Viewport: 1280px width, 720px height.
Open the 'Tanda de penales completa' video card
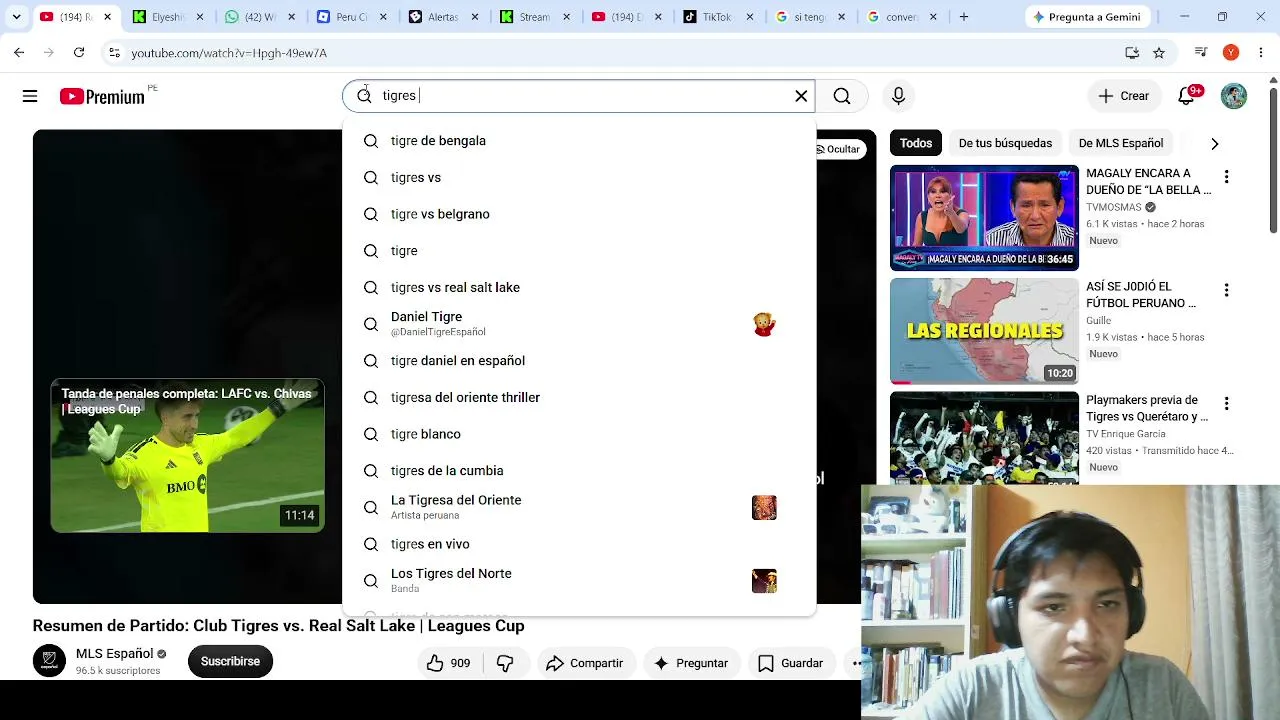188,456
